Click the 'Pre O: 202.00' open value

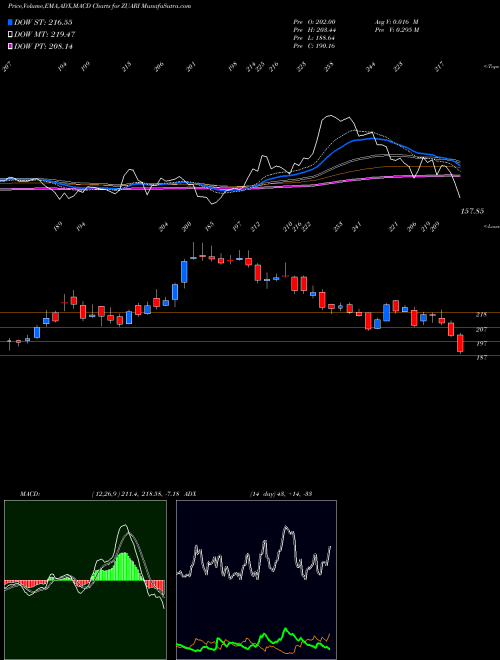314,21
